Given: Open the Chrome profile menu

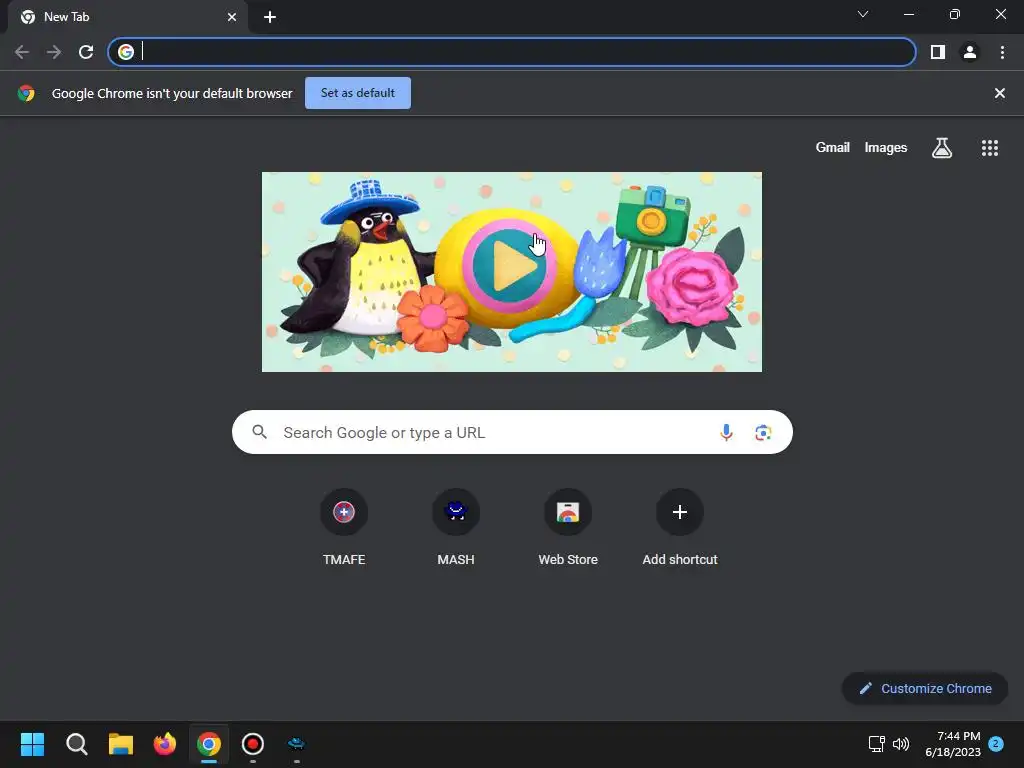Looking at the screenshot, I should tap(970, 52).
